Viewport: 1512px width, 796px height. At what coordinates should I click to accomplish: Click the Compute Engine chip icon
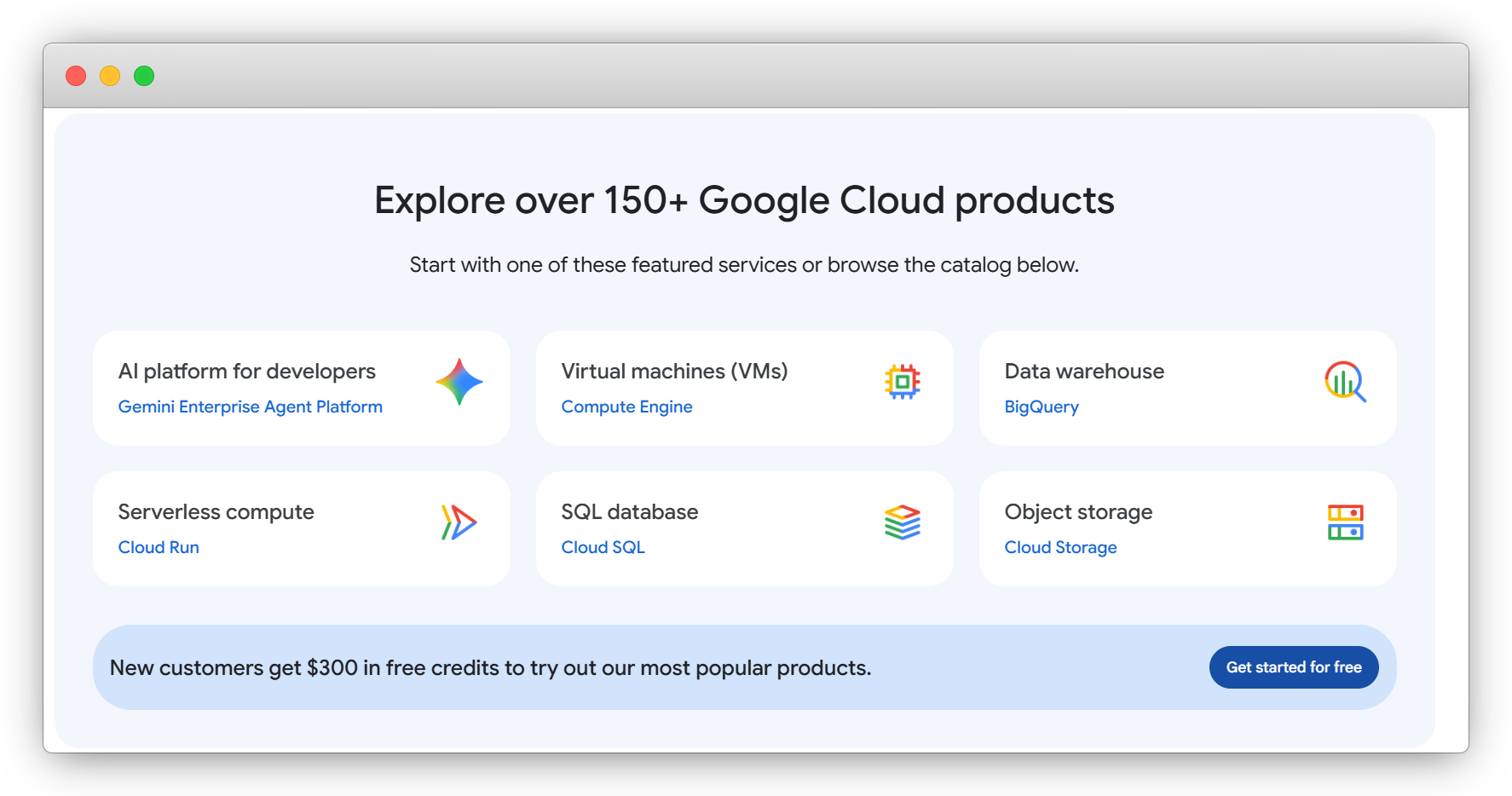[903, 382]
